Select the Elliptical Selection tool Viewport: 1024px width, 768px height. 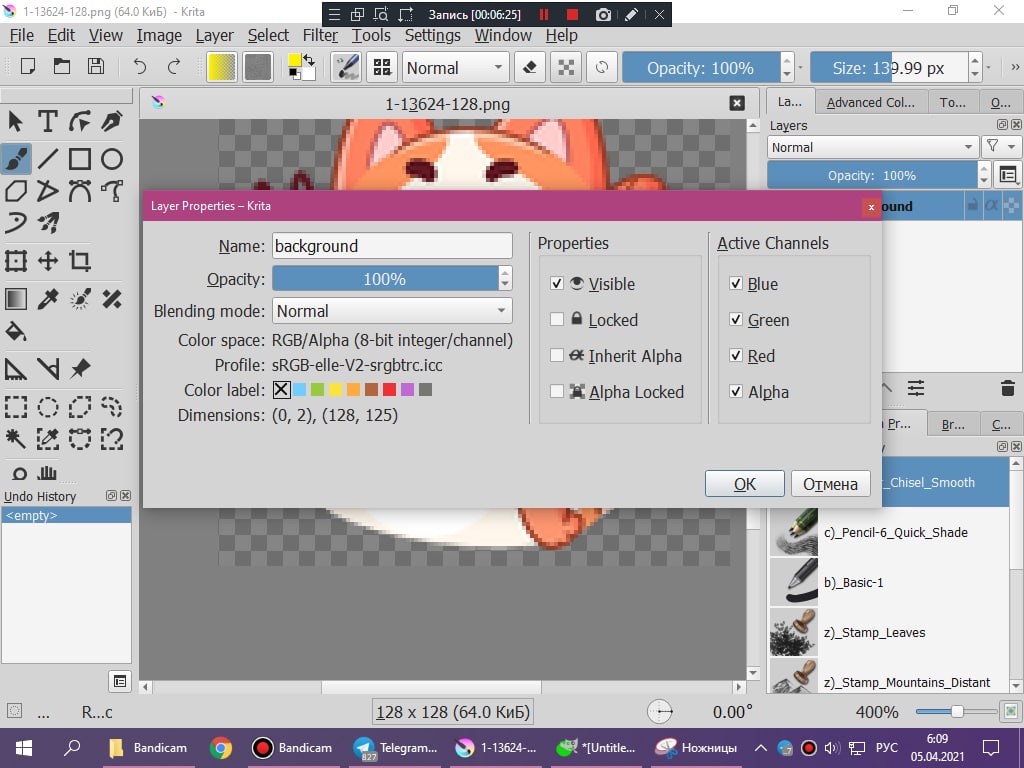pyautogui.click(x=48, y=406)
